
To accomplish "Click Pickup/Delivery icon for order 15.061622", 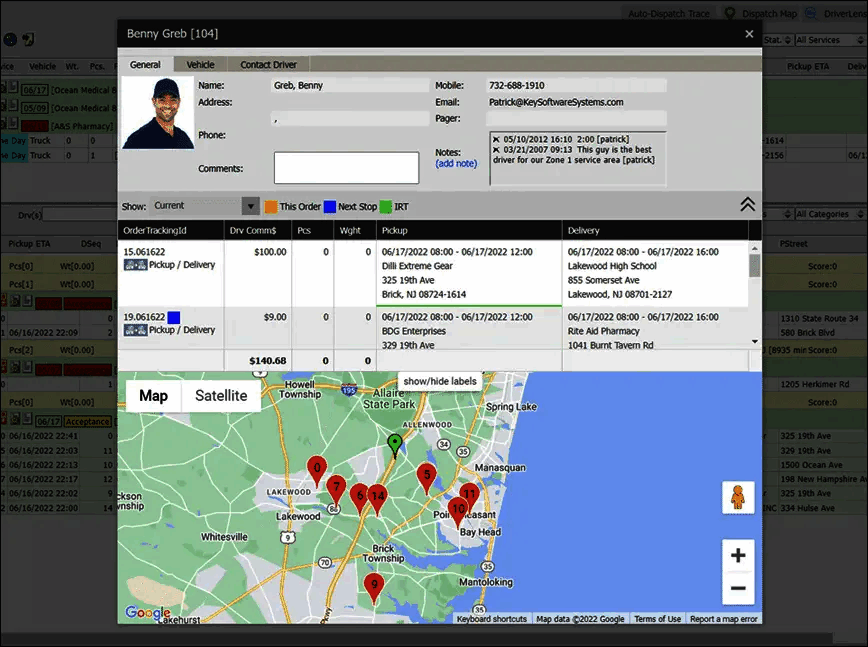I will (135, 266).
